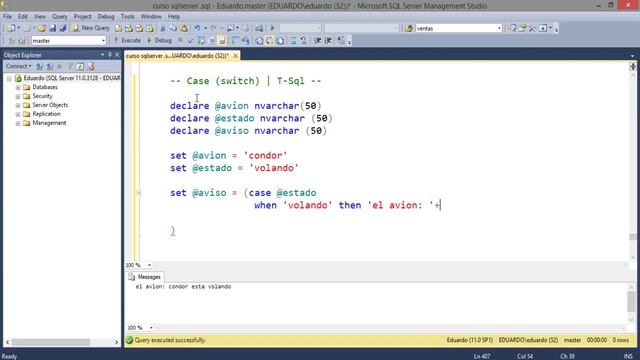Image resolution: width=640 pixels, height=360 pixels.
Task: Open the Edit menu
Action: pyautogui.click(x=23, y=16)
